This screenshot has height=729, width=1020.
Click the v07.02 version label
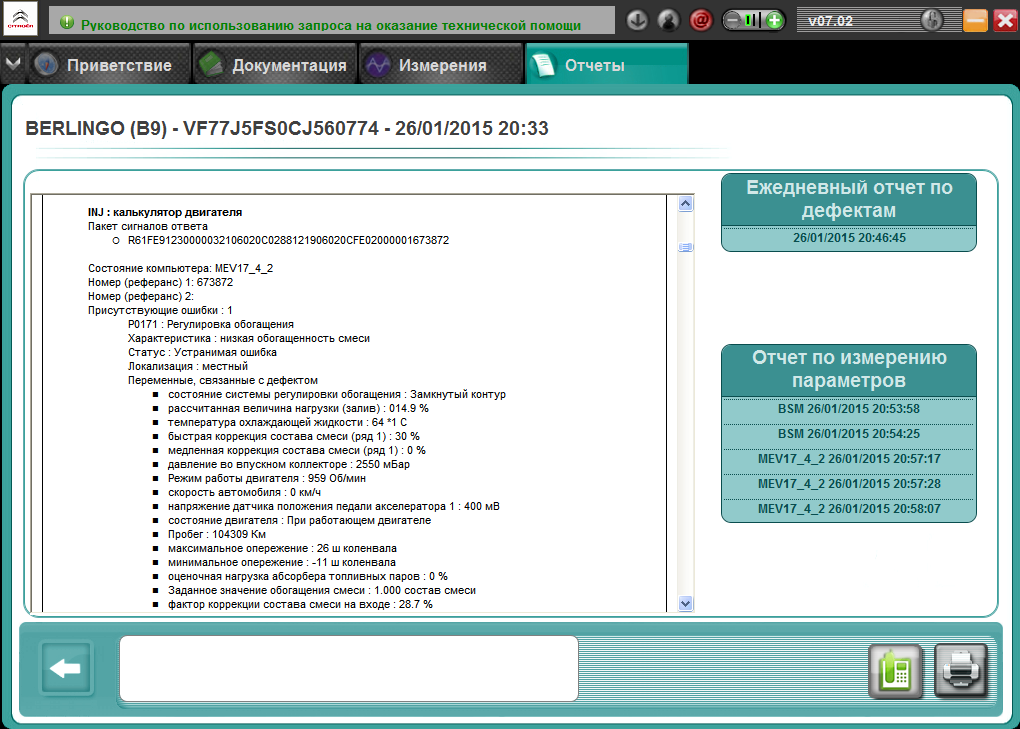click(x=830, y=21)
